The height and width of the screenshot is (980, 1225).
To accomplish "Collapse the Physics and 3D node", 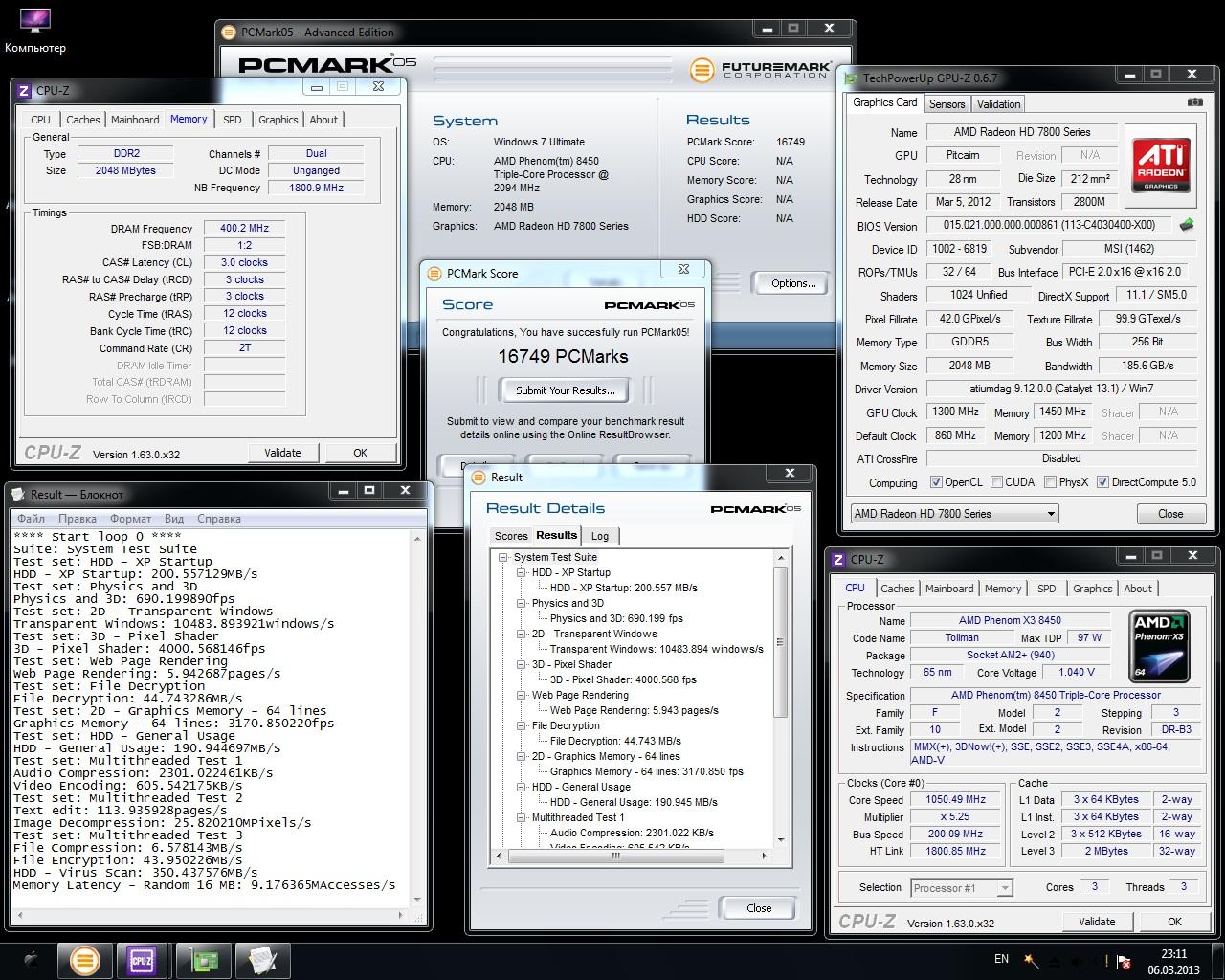I will 523,603.
